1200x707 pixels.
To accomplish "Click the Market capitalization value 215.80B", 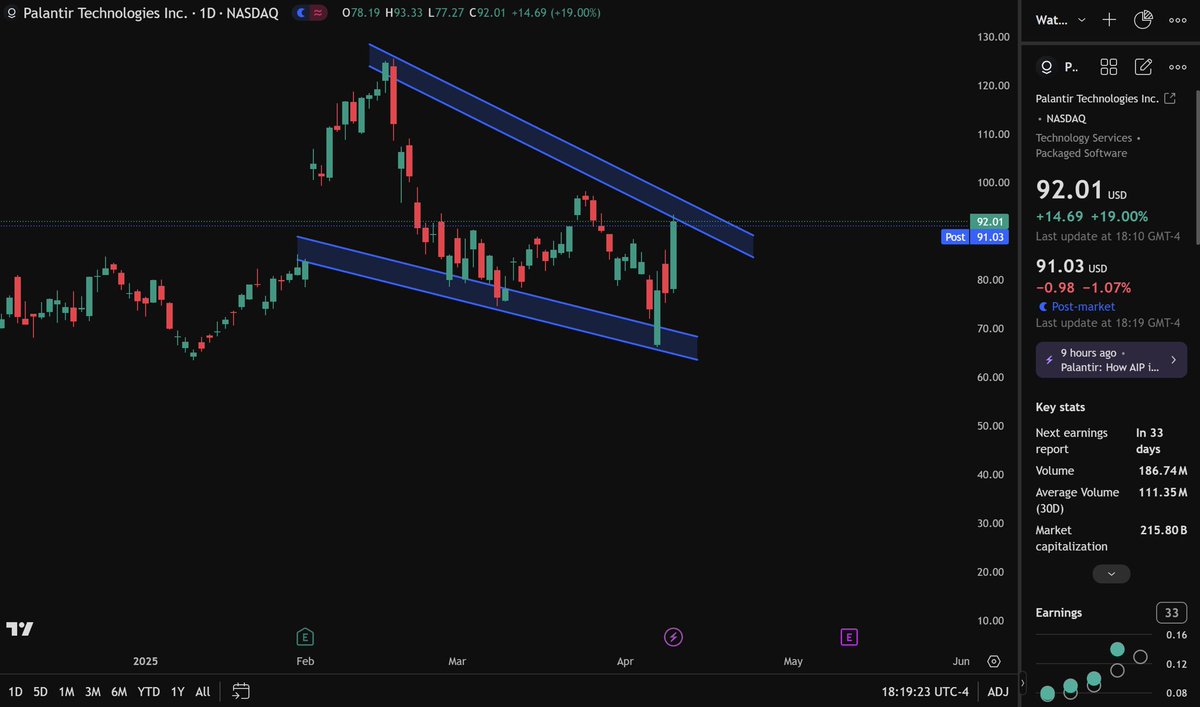I will [x=1163, y=531].
